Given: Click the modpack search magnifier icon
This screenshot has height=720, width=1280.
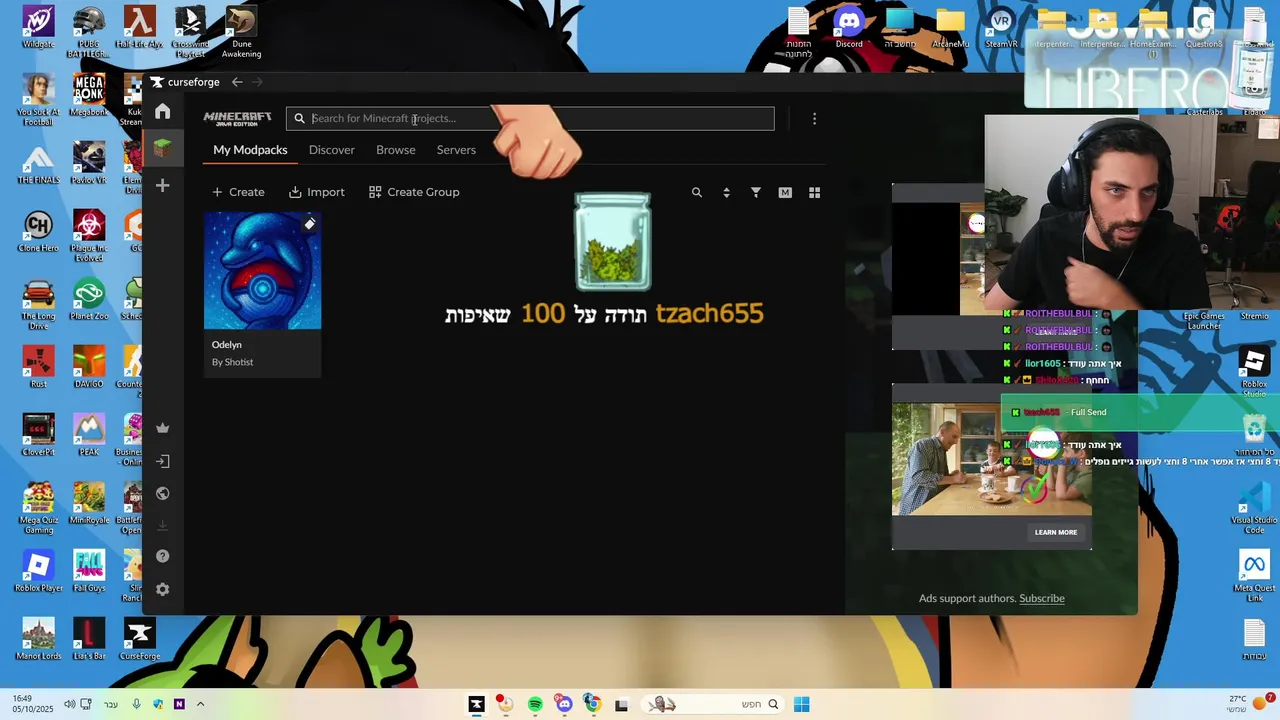Looking at the screenshot, I should (697, 192).
